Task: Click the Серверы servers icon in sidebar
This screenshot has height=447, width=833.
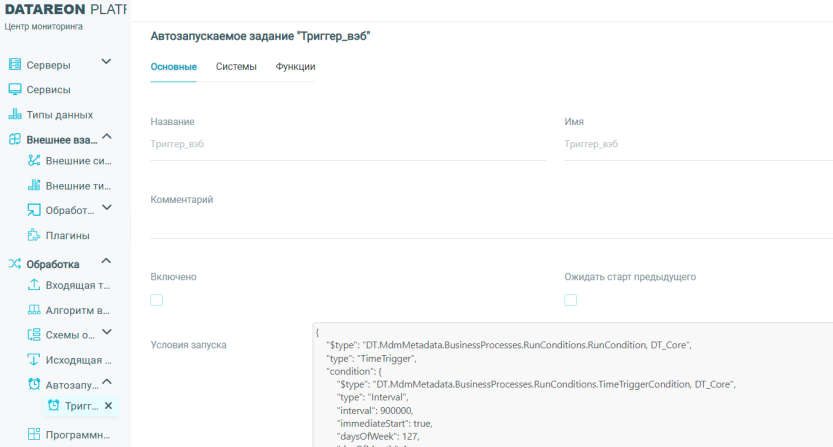Action: 15,65
